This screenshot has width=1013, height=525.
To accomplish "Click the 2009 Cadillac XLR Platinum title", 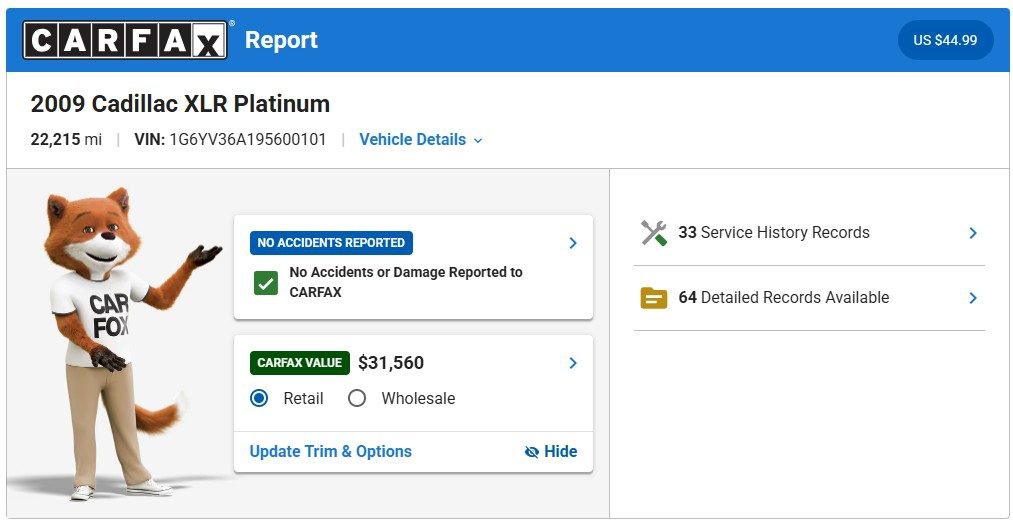I will pos(180,104).
